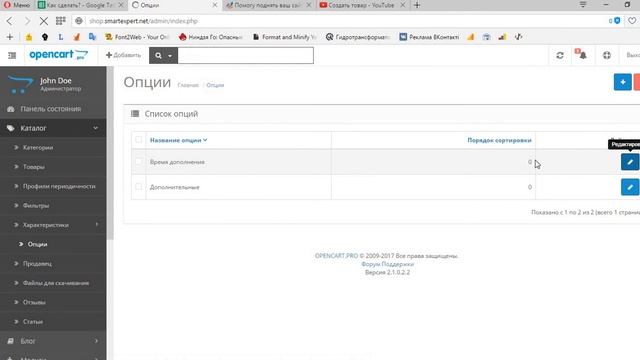Open notifications bell icon

click(581, 54)
